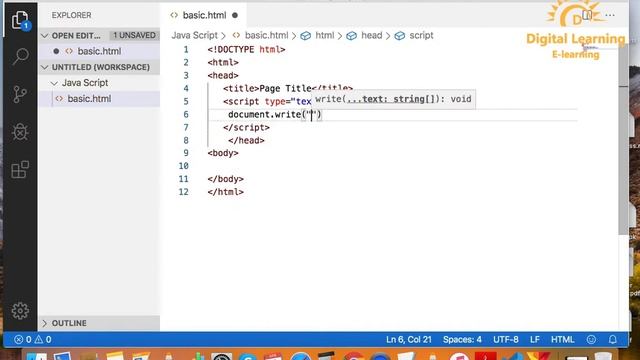Viewport: 640px width, 360px height.
Task: Click the errors count icon in status bar
Action: pos(18,340)
